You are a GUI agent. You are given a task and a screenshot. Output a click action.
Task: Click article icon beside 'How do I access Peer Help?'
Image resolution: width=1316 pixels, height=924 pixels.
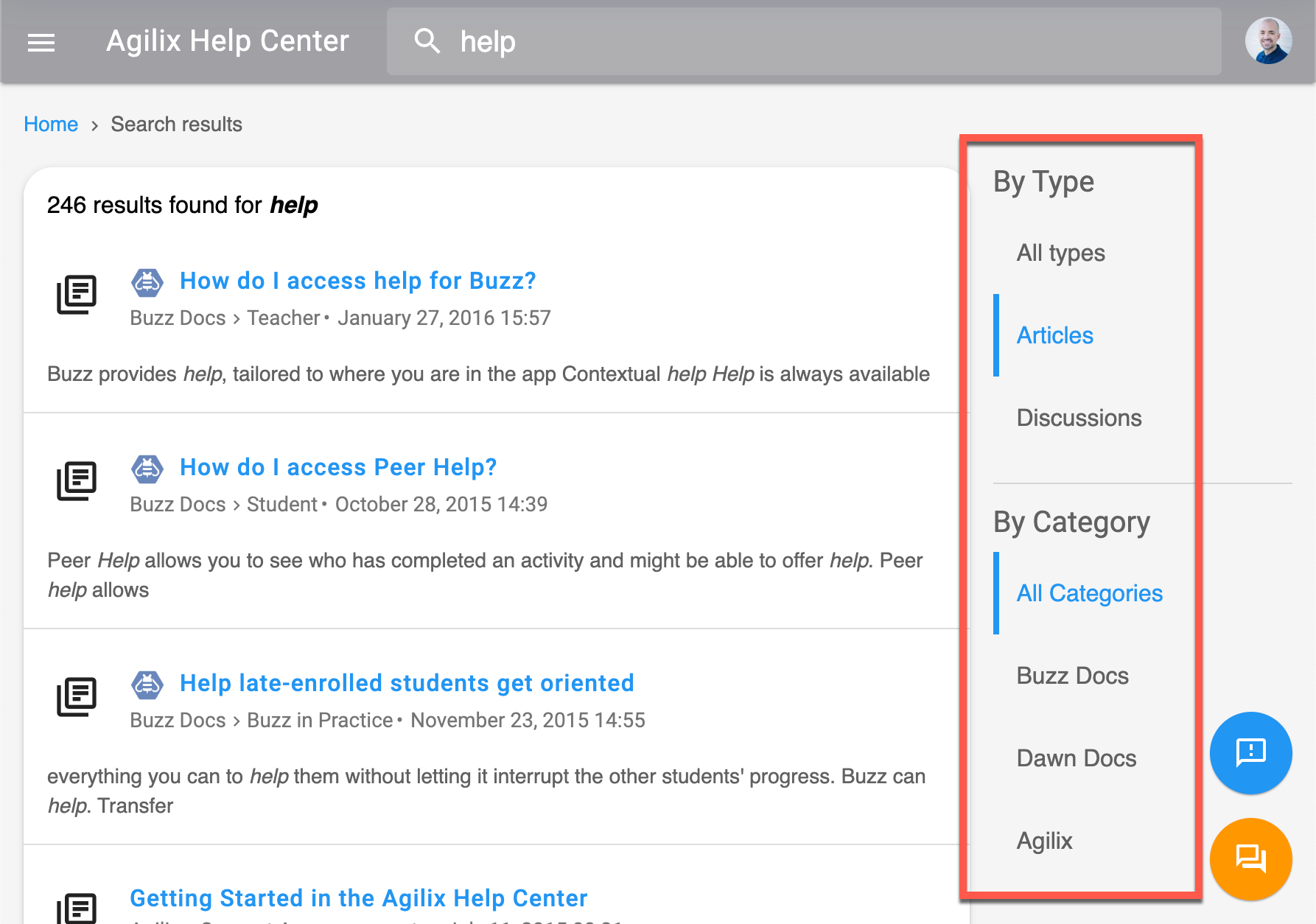point(77,480)
